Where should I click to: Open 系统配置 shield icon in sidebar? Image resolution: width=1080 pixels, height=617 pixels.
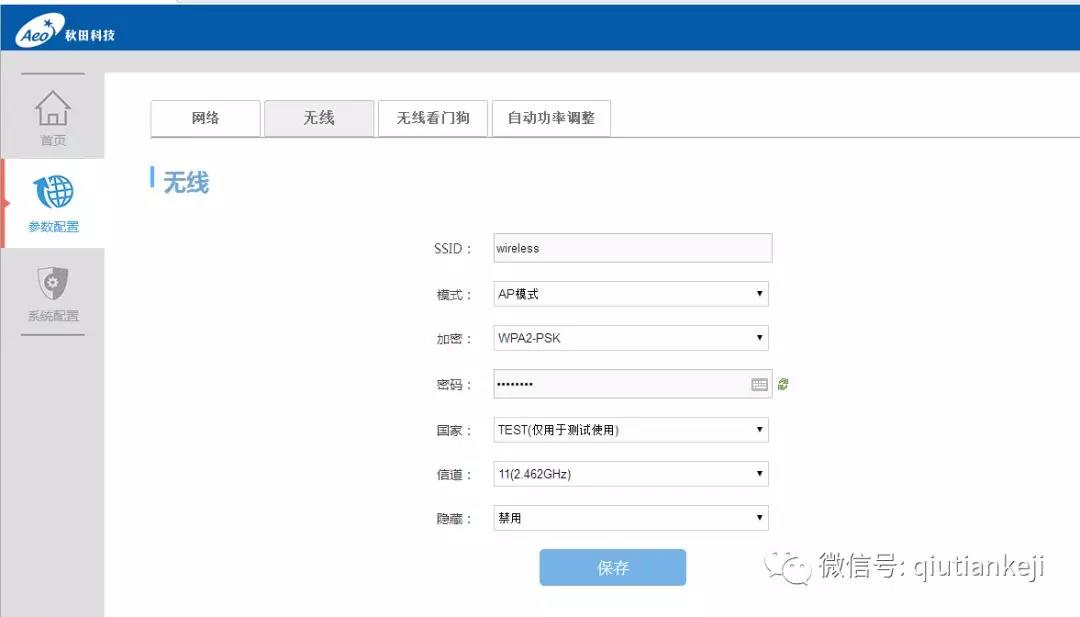(53, 285)
